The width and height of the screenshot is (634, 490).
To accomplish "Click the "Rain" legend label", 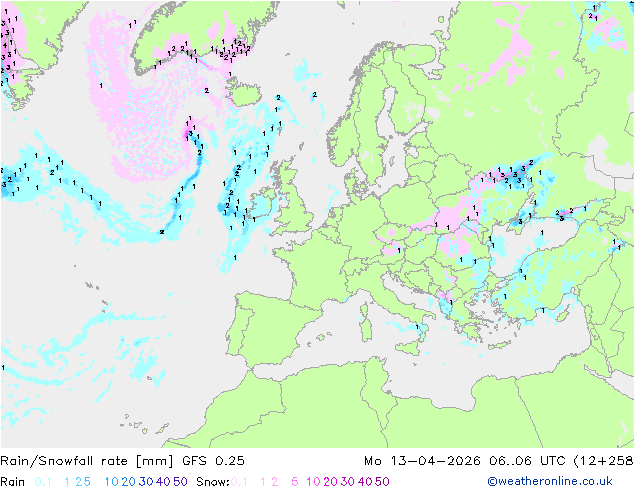I will click(13, 482).
